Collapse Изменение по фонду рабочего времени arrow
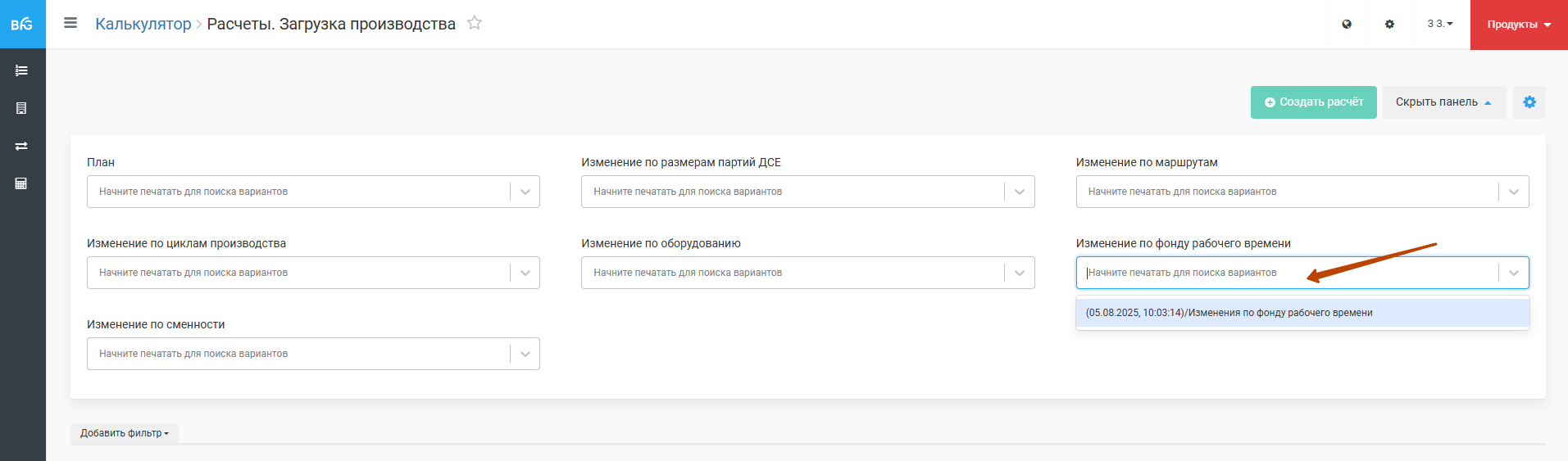1568x461 pixels. (x=1514, y=273)
